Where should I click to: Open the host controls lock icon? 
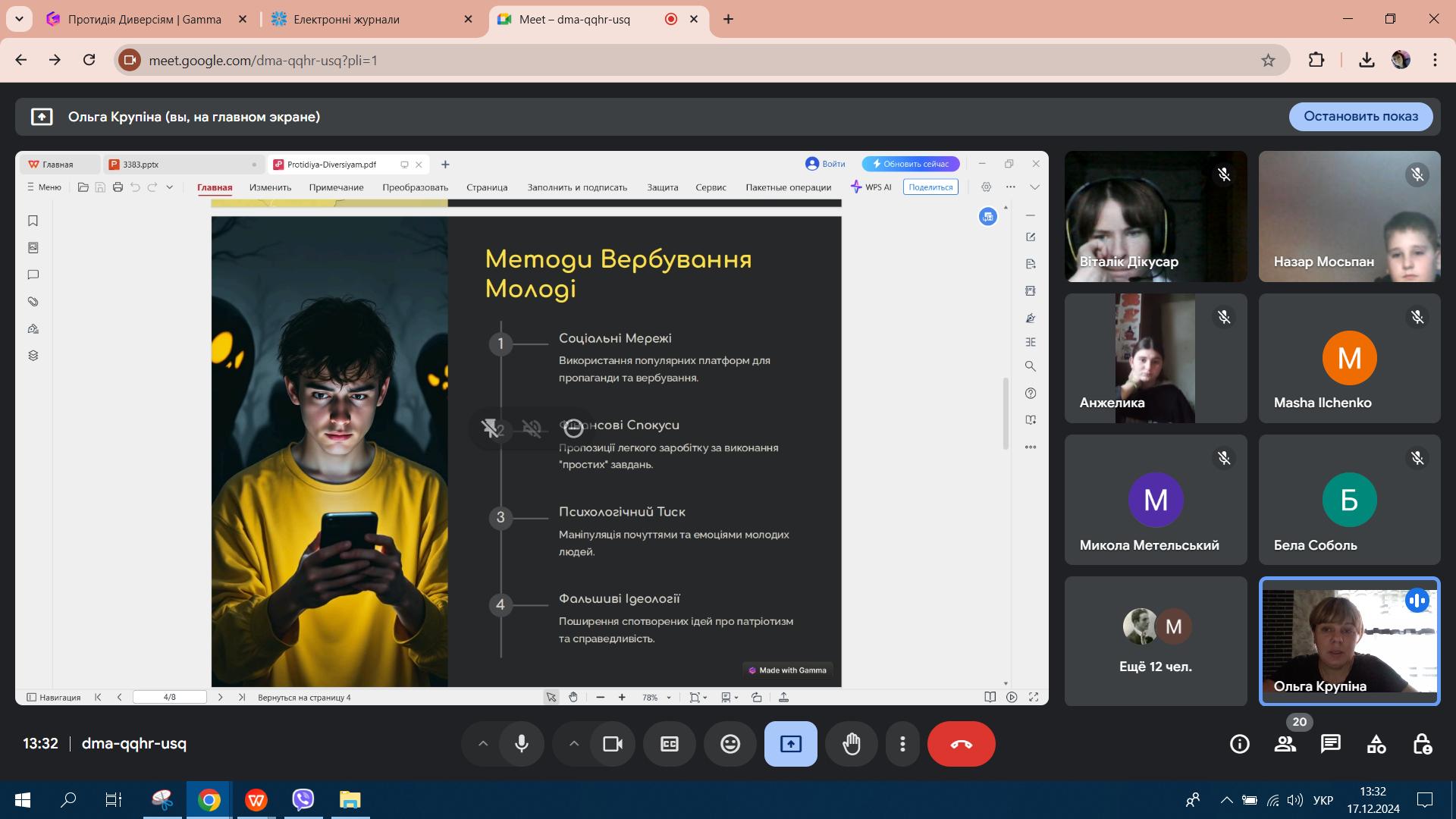click(1422, 744)
